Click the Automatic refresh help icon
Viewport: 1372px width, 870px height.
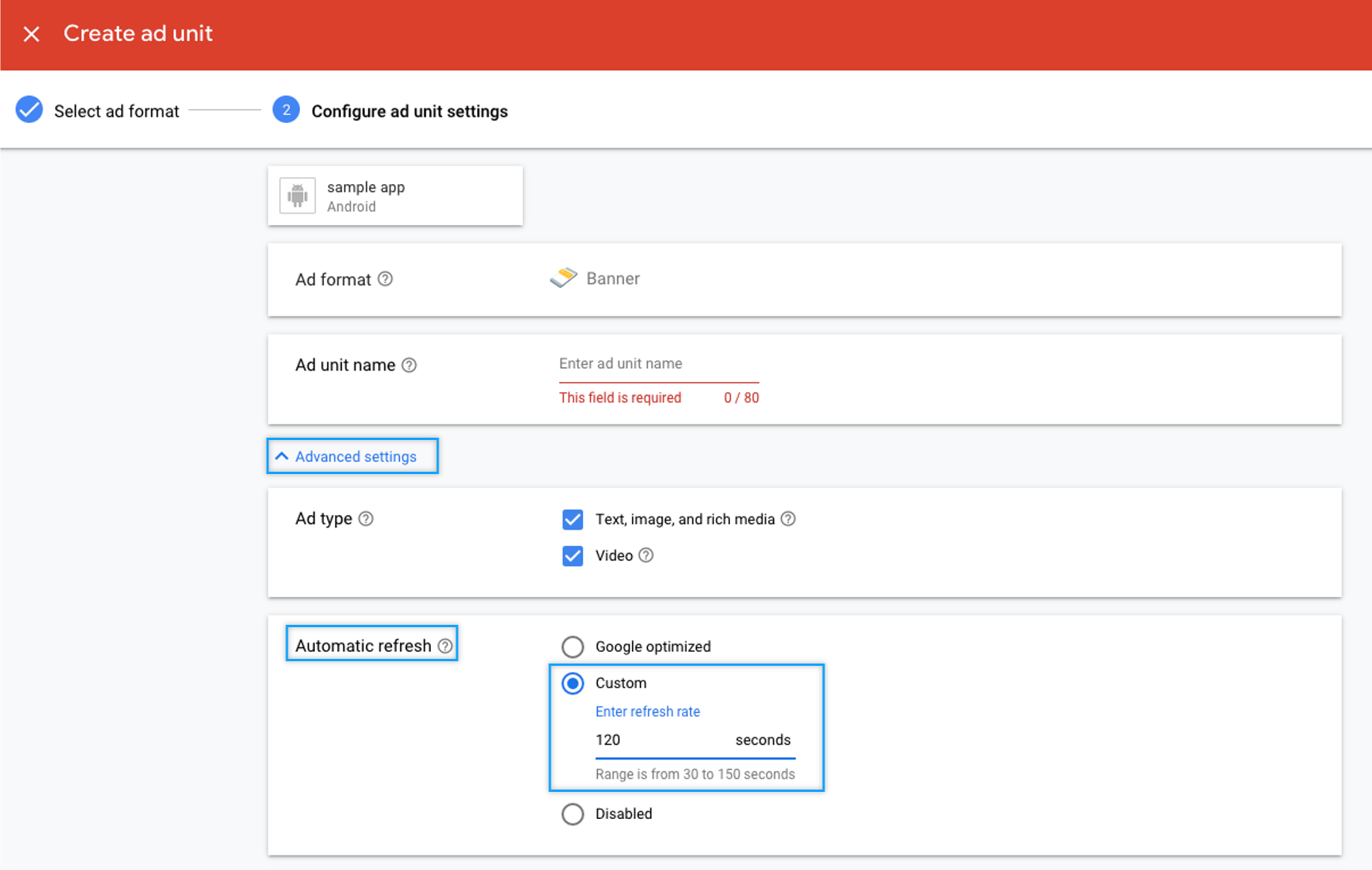(445, 646)
